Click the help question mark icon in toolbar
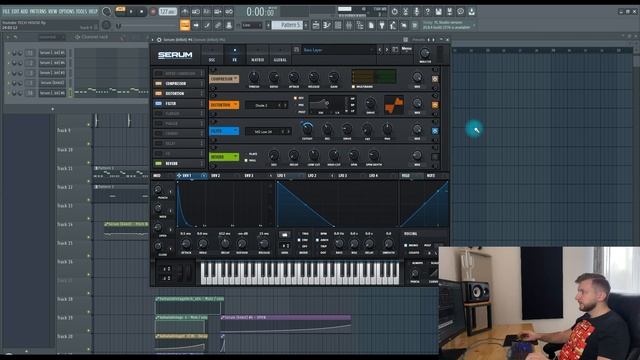The width and height of the screenshot is (640, 360). pos(427,12)
